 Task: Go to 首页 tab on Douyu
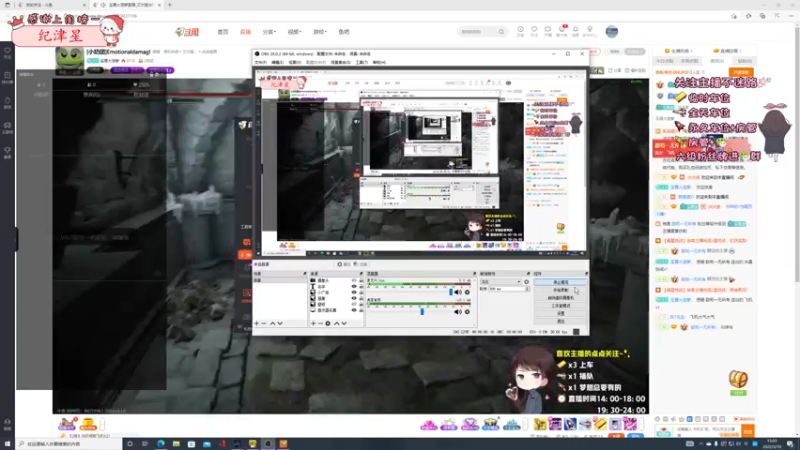click(x=223, y=32)
